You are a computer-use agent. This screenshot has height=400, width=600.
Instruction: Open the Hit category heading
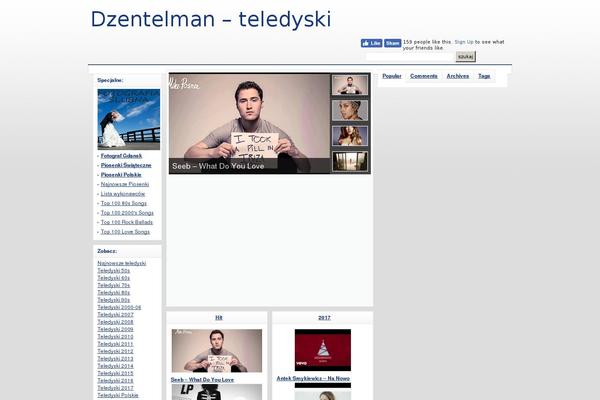pyautogui.click(x=218, y=318)
